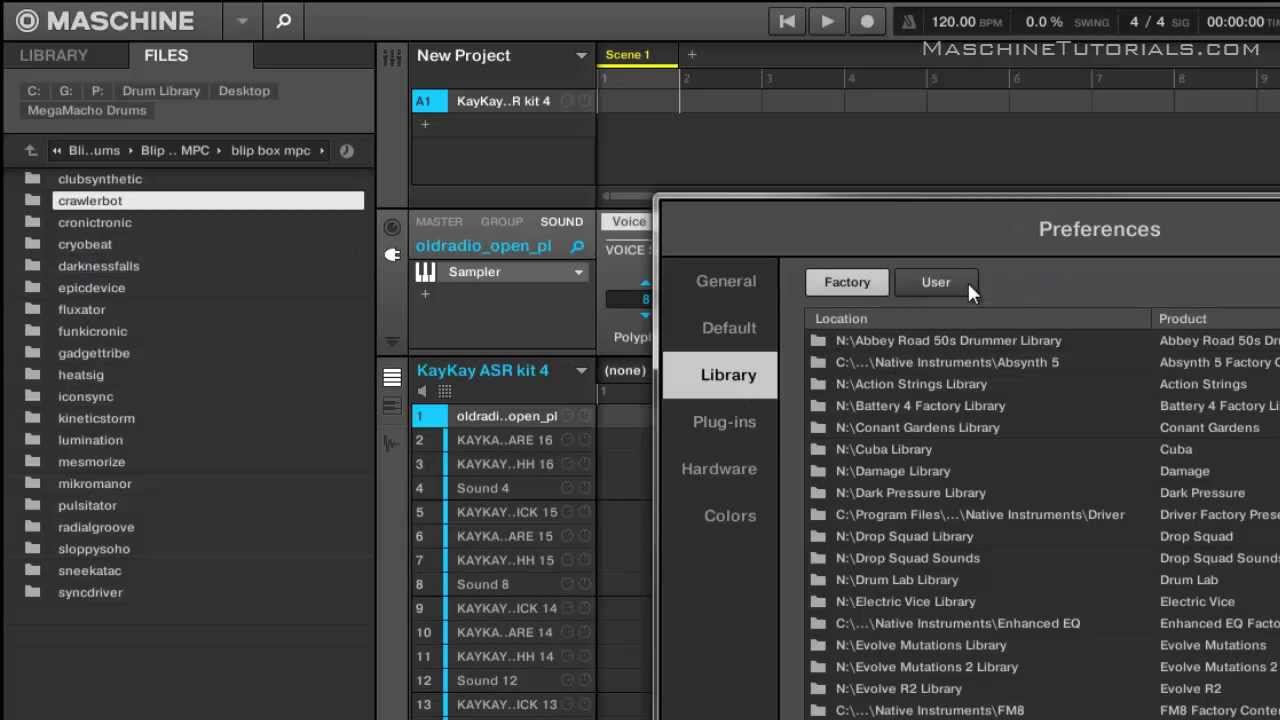
Task: Switch to SOUND level tab
Action: coord(562,222)
